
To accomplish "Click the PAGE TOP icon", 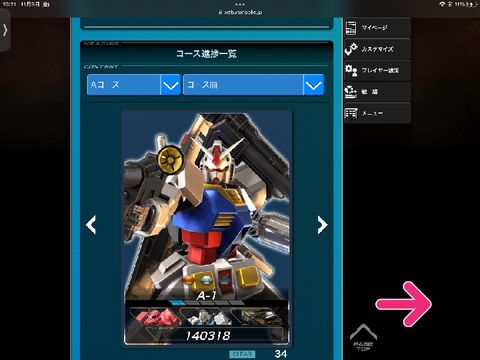I will 363,337.
